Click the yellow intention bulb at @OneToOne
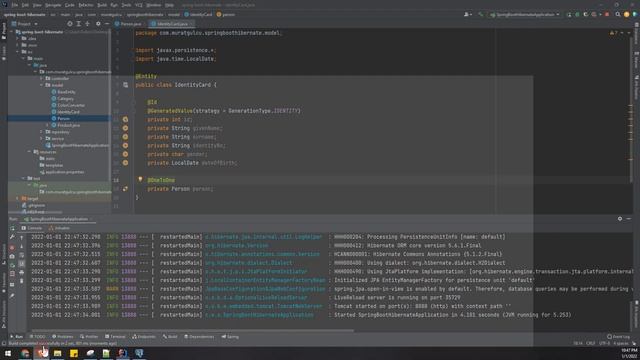The width and height of the screenshot is (640, 360). point(140,180)
